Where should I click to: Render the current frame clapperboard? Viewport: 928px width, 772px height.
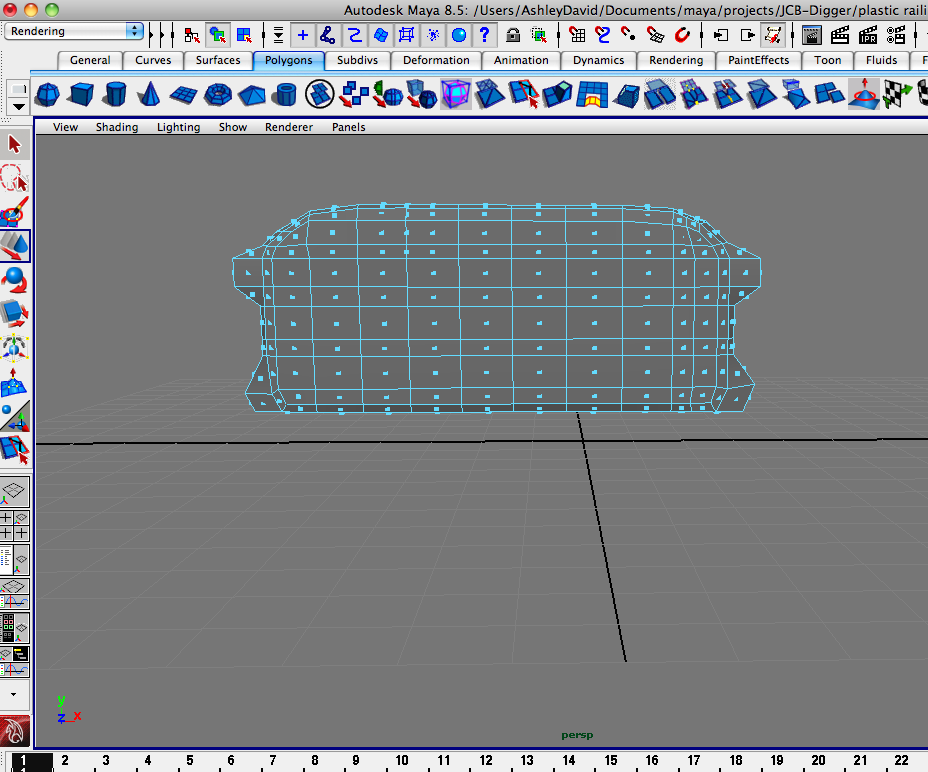pyautogui.click(x=840, y=36)
